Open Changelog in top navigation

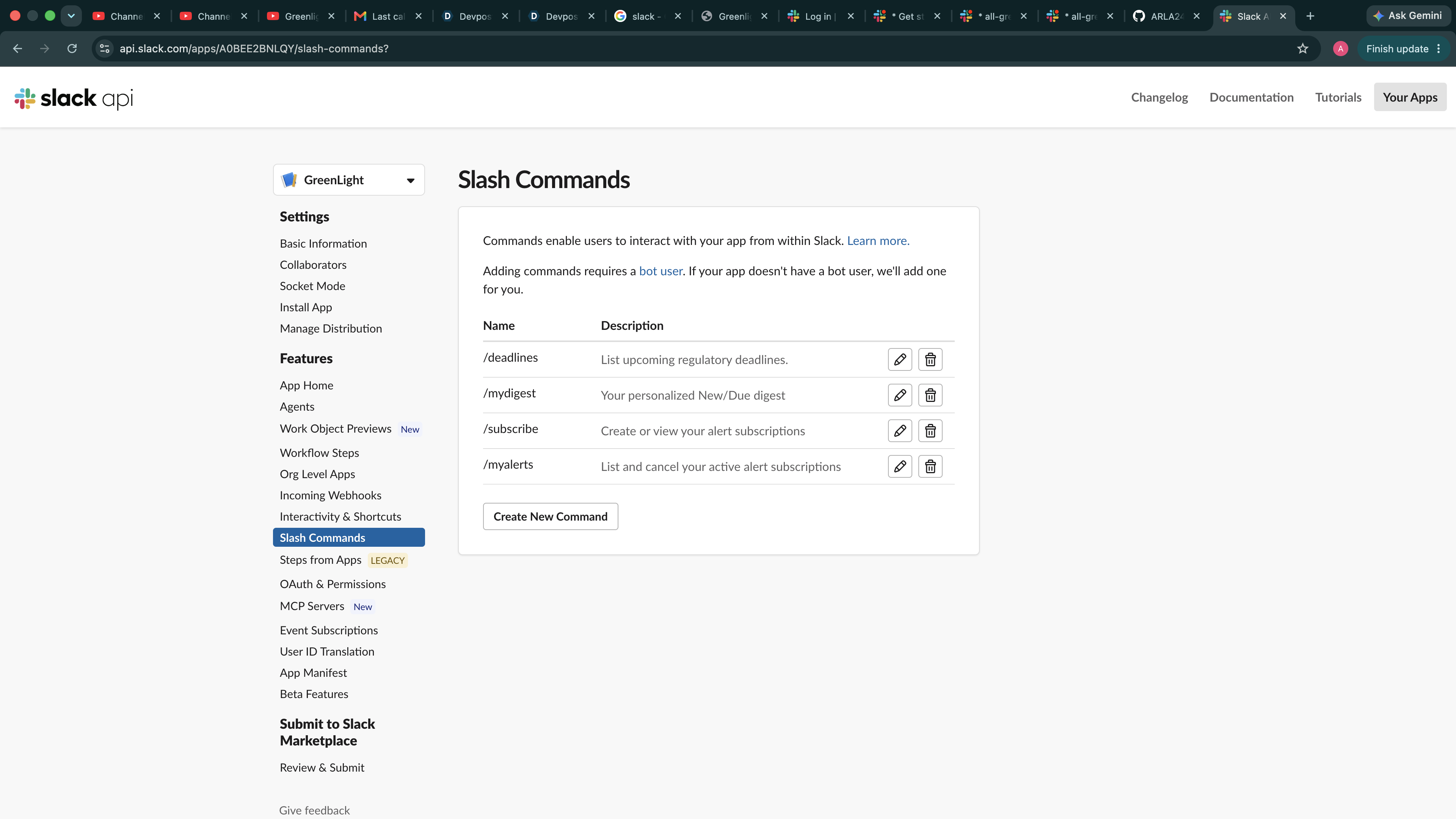click(1159, 97)
